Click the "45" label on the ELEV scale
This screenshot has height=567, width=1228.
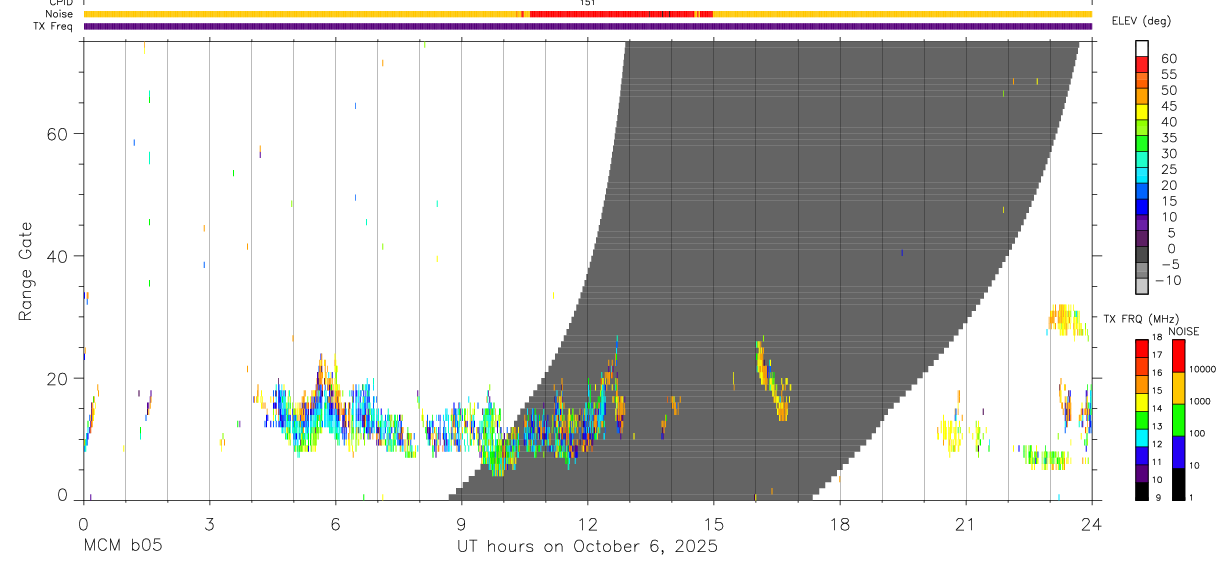(1167, 106)
